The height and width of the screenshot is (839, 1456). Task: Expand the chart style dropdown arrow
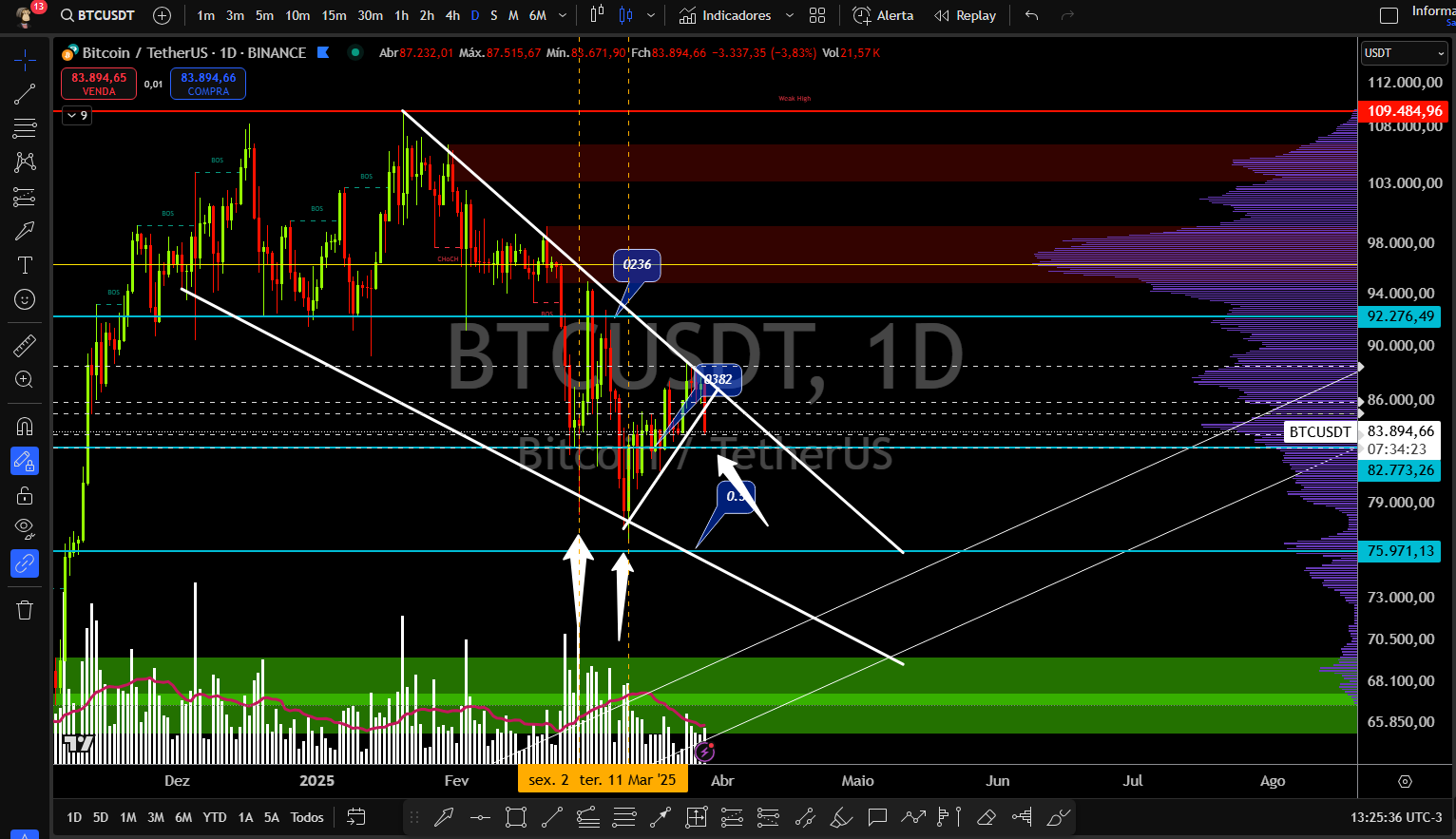click(x=651, y=15)
